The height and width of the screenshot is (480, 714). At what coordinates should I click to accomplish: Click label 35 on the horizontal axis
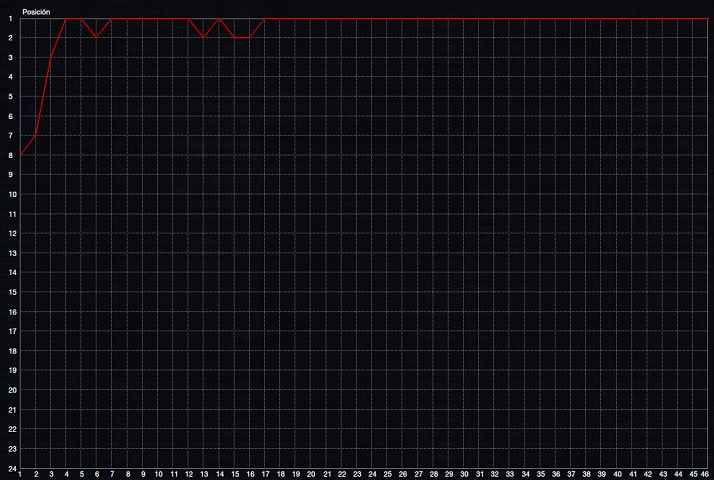pos(541,475)
